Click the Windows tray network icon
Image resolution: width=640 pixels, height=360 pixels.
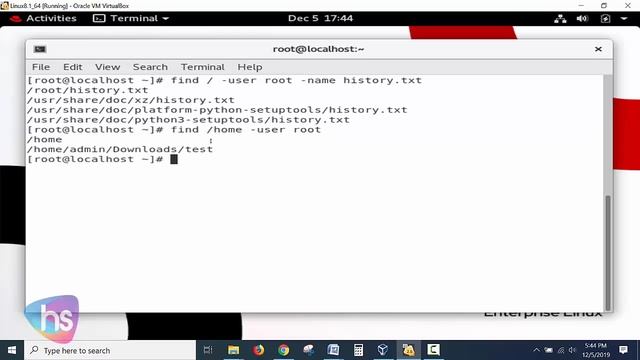(x=561, y=350)
